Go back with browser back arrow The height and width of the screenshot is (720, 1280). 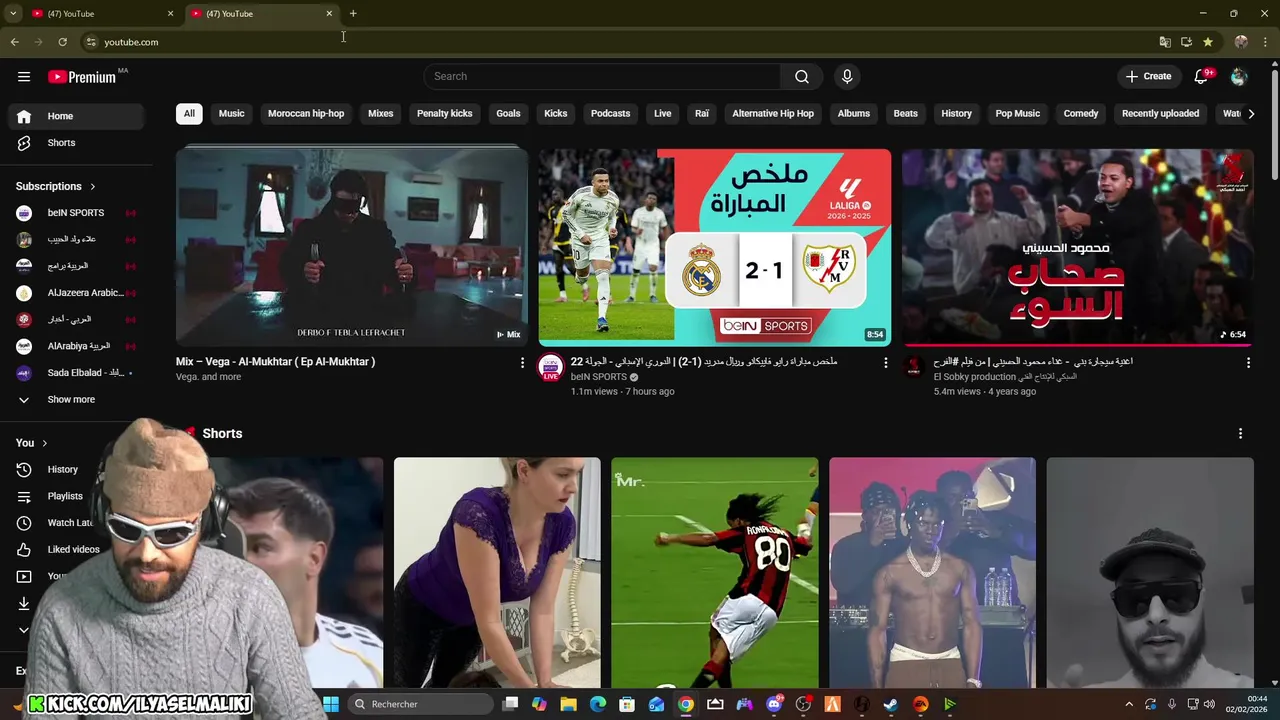tap(14, 42)
